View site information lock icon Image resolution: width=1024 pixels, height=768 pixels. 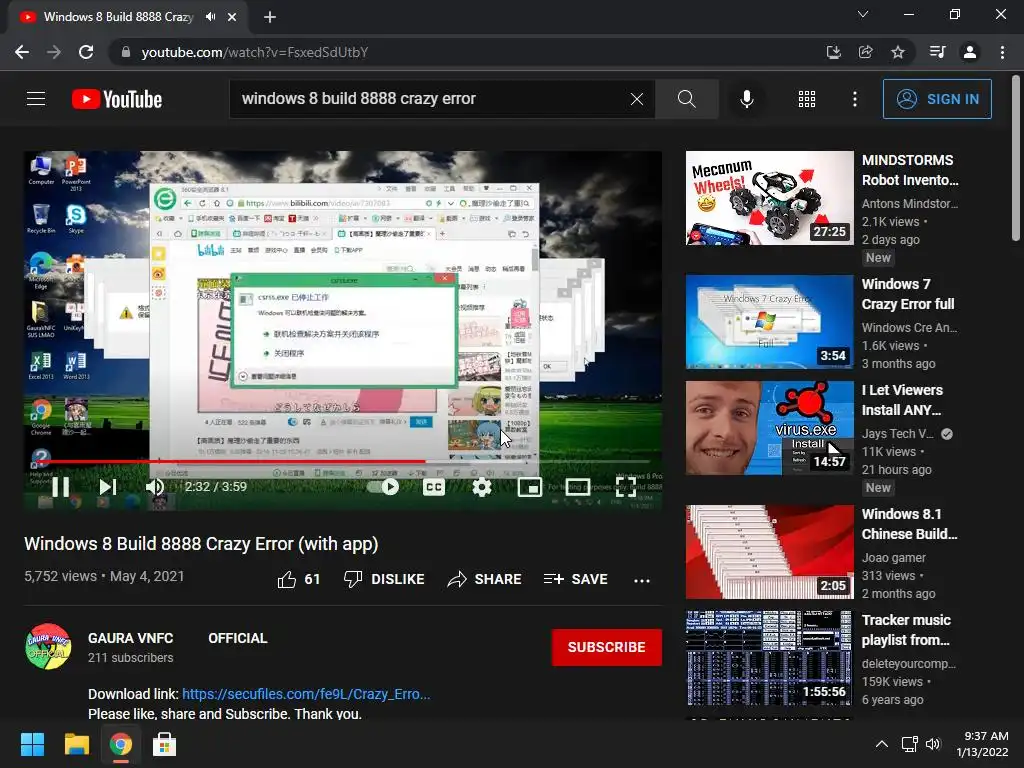(125, 52)
